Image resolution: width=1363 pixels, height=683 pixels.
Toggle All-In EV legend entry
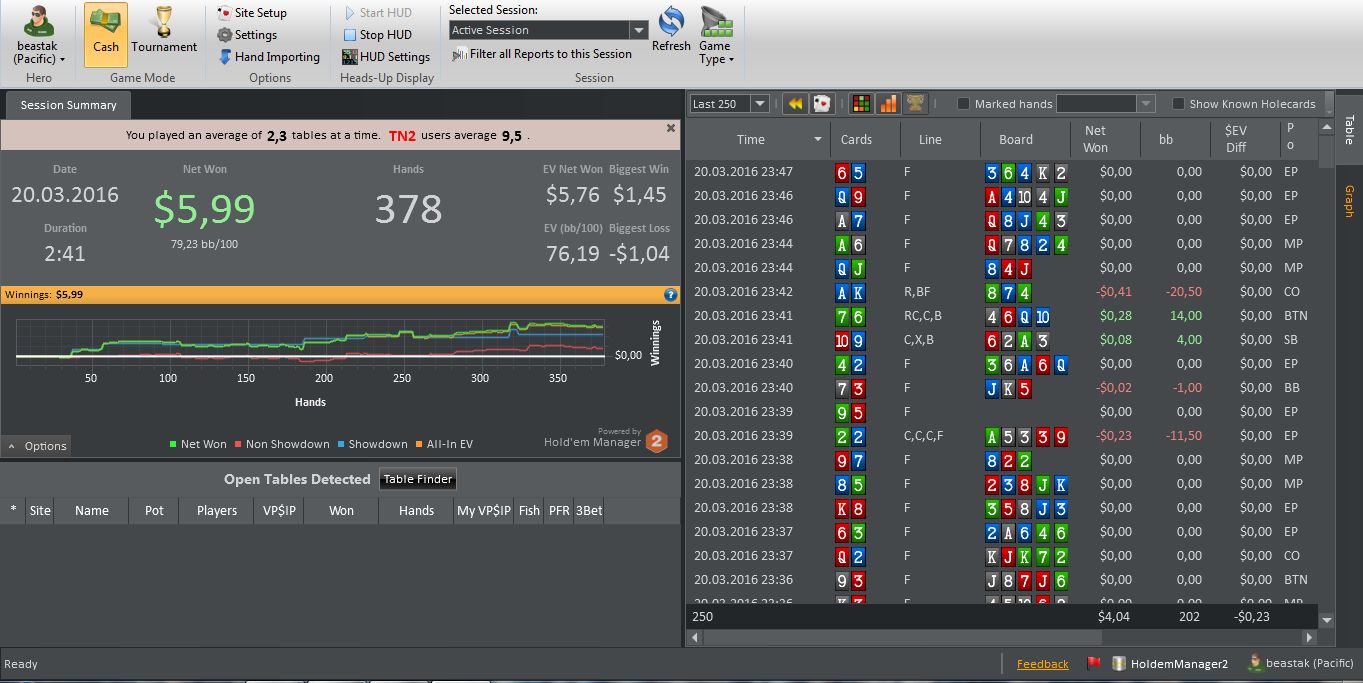click(x=444, y=444)
